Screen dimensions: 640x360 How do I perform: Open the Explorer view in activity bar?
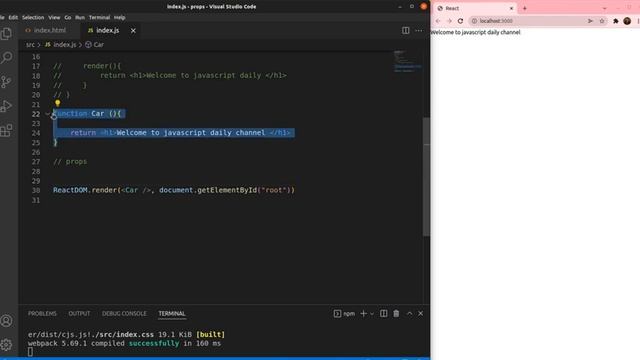[x=7, y=34]
